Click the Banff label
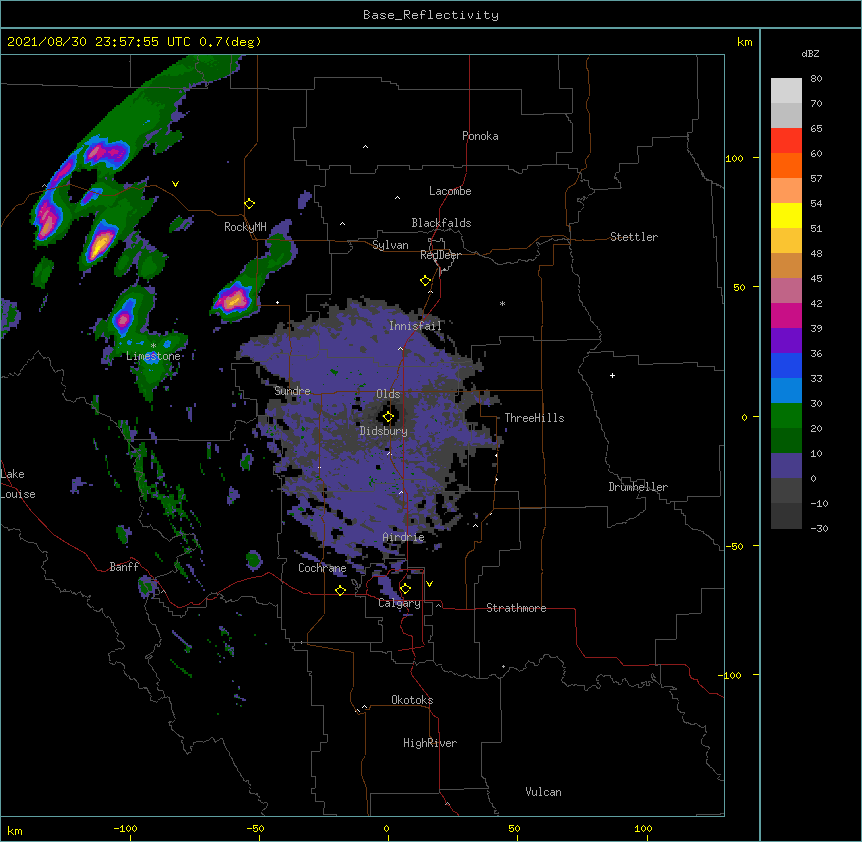Image resolution: width=862 pixels, height=842 pixels. [x=124, y=567]
